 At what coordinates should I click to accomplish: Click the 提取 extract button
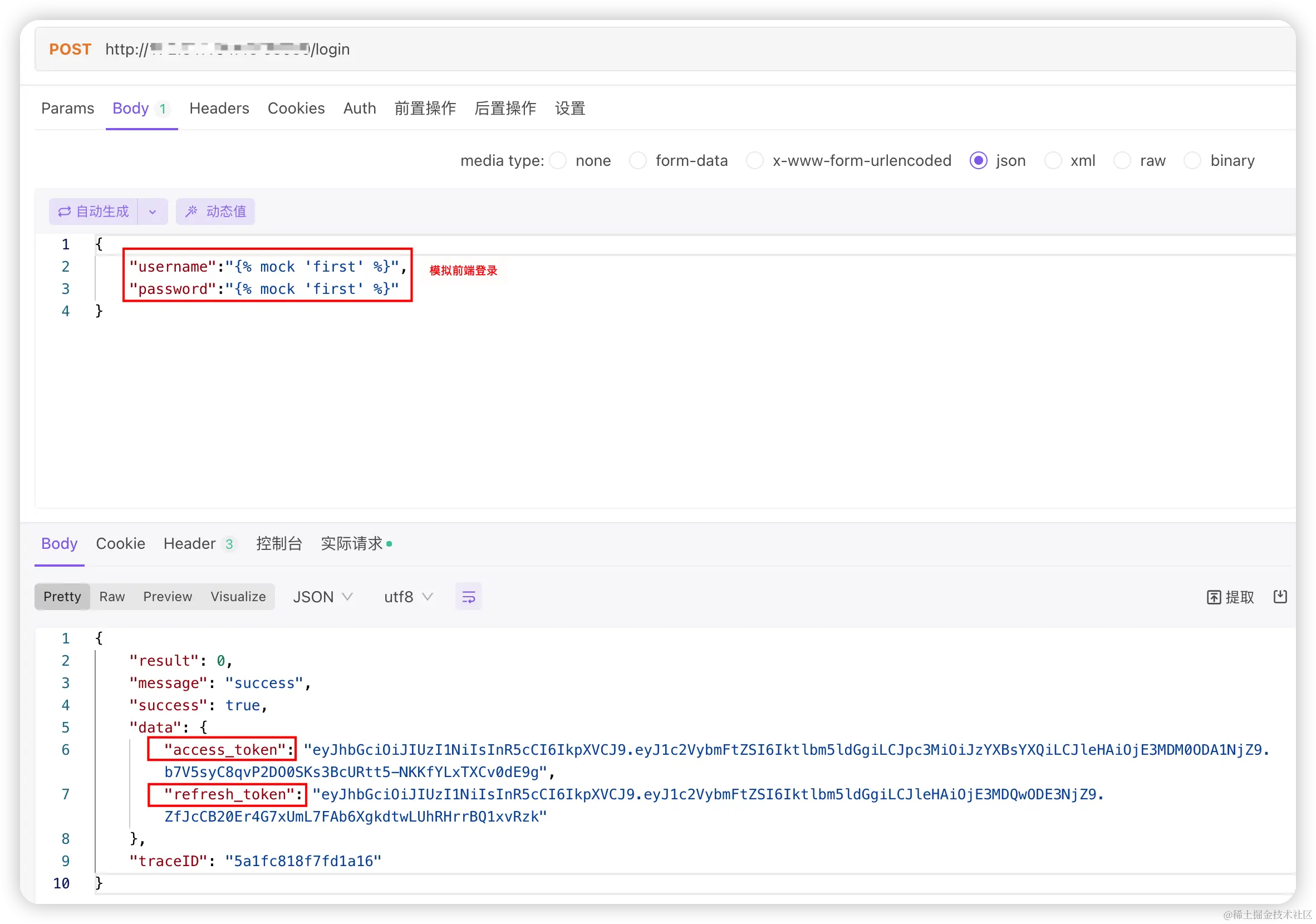click(1230, 597)
